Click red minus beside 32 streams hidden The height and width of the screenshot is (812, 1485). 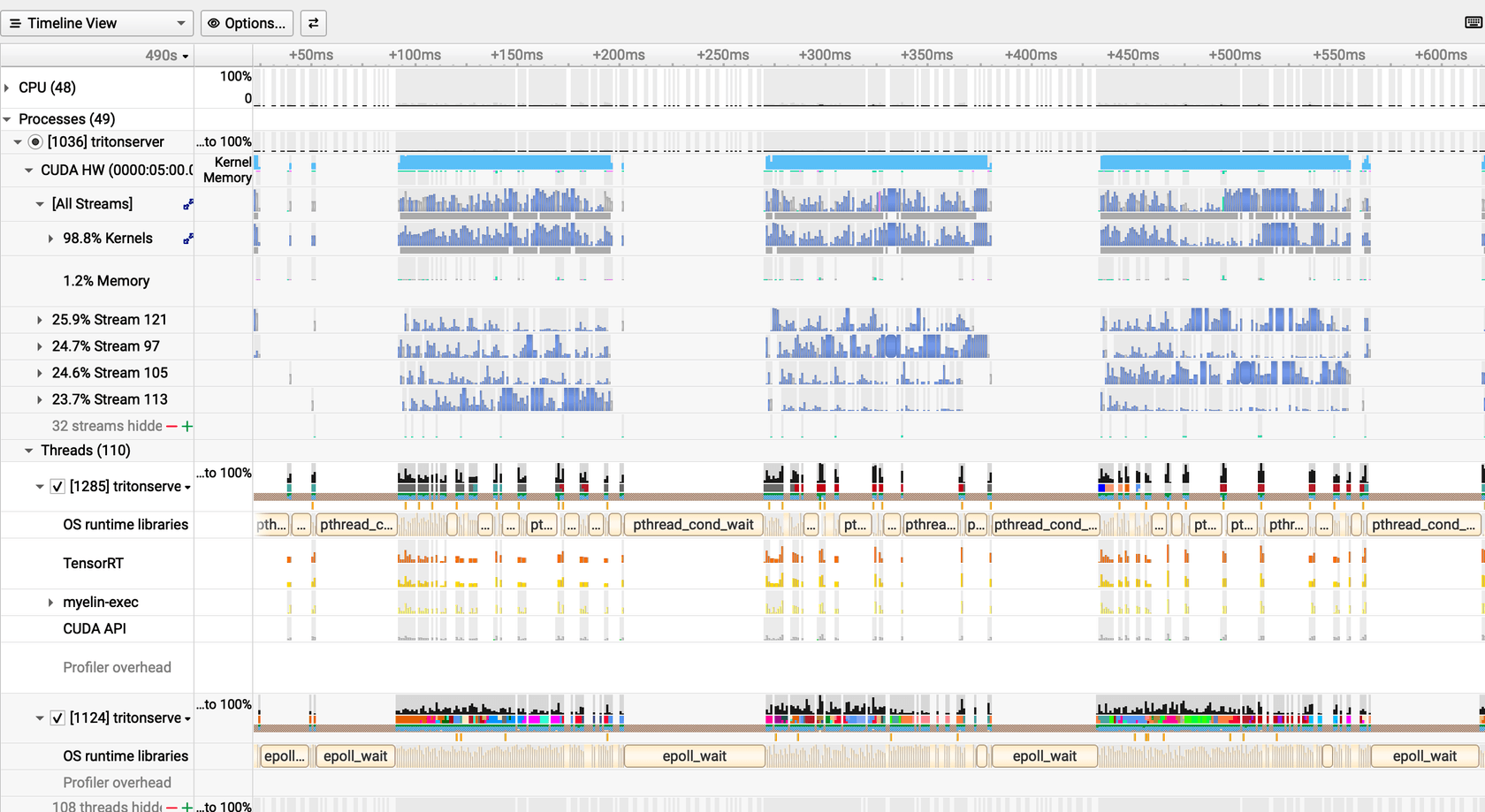[171, 426]
